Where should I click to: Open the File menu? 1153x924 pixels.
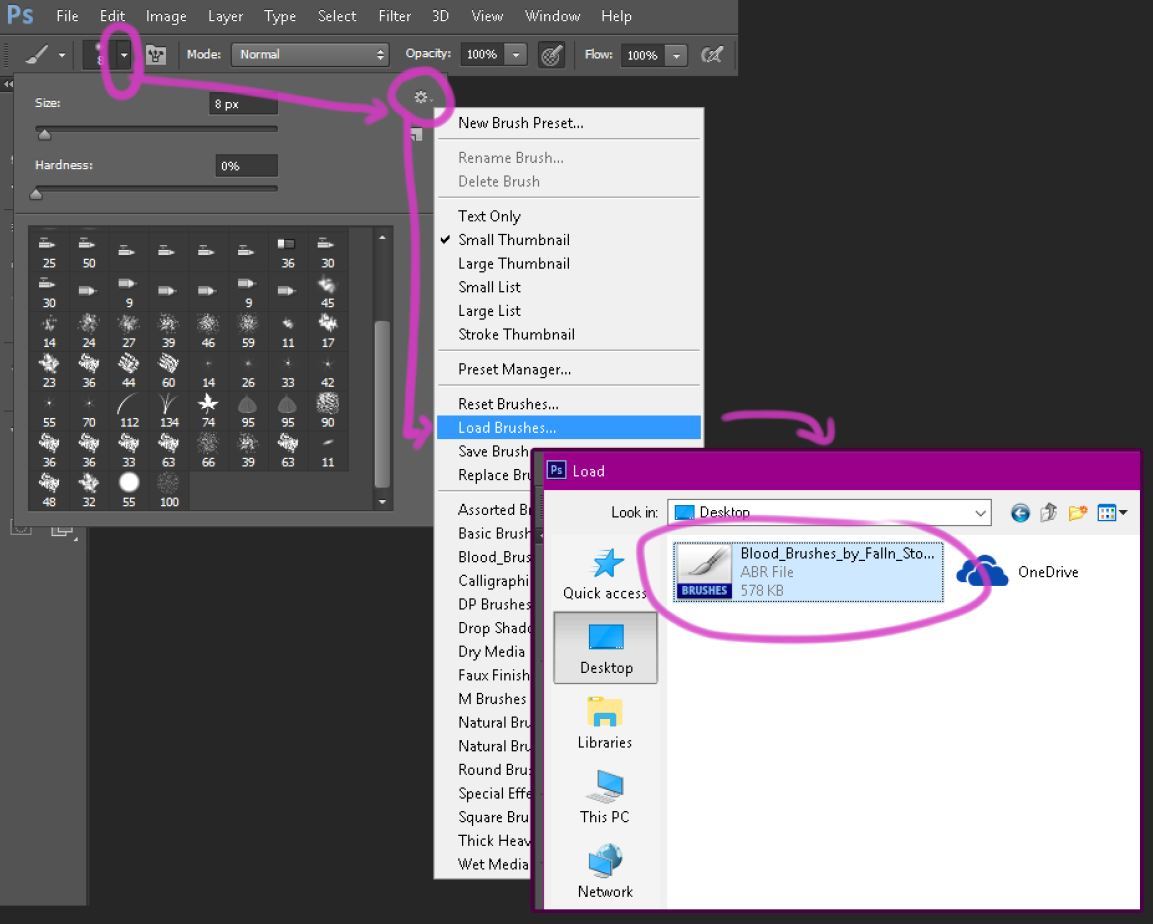pyautogui.click(x=67, y=15)
